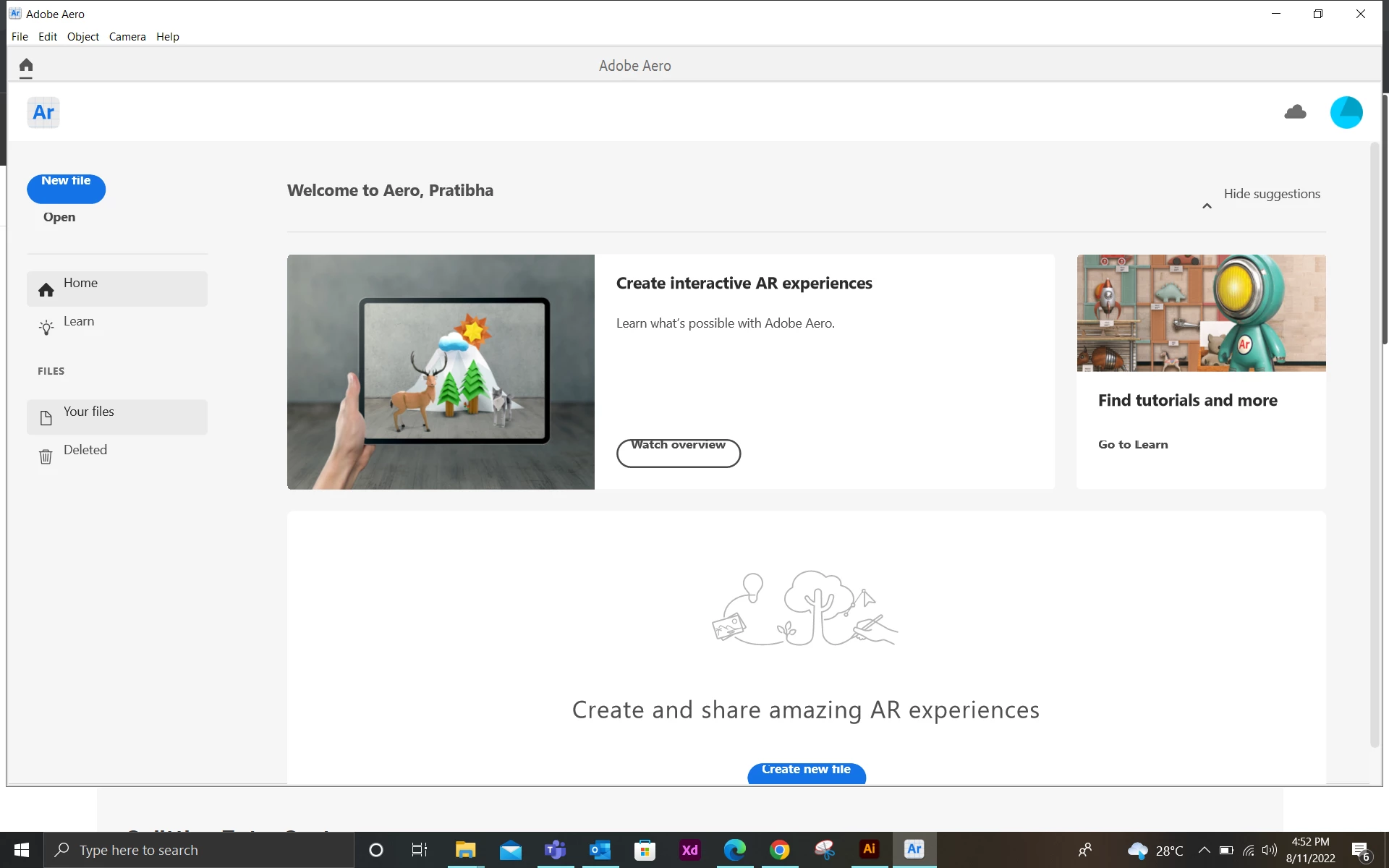
Task: Follow the Go to Learn link
Action: tap(1133, 445)
